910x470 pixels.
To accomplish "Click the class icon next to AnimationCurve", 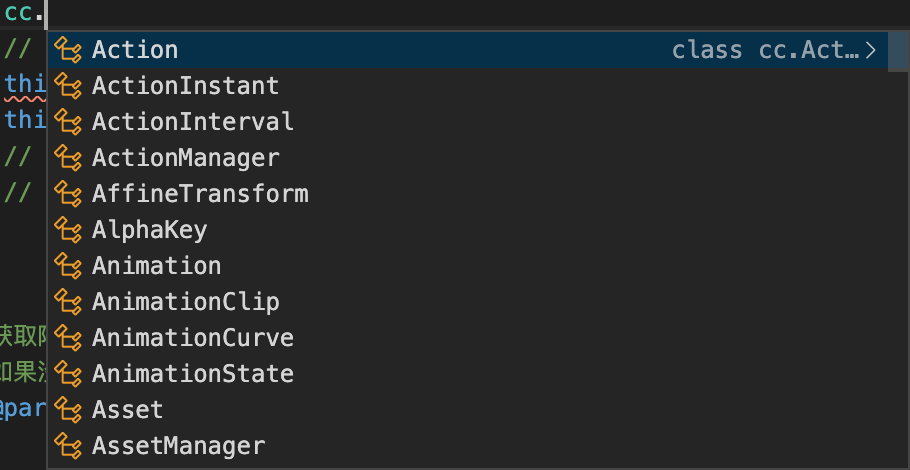I will tap(68, 338).
